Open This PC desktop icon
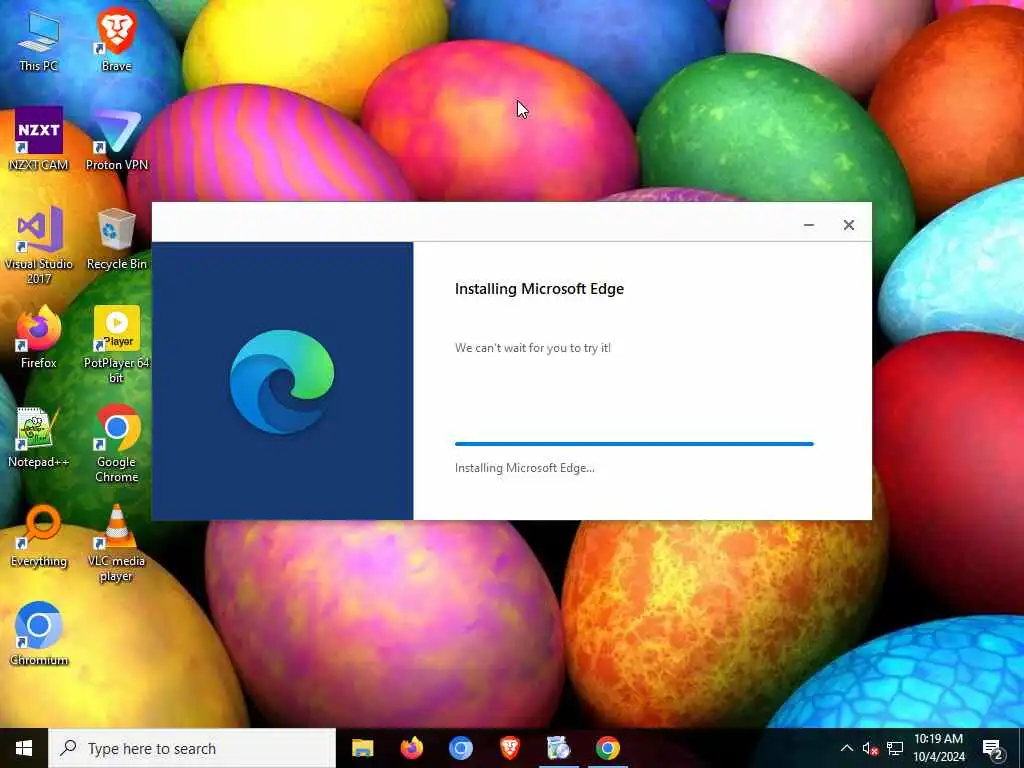1024x768 pixels. point(39,40)
